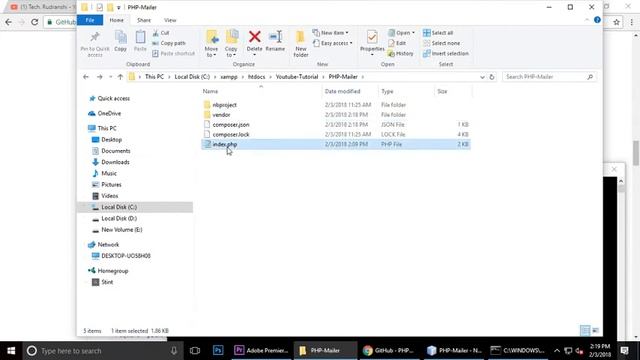Sort by Date modified column

pos(342,91)
